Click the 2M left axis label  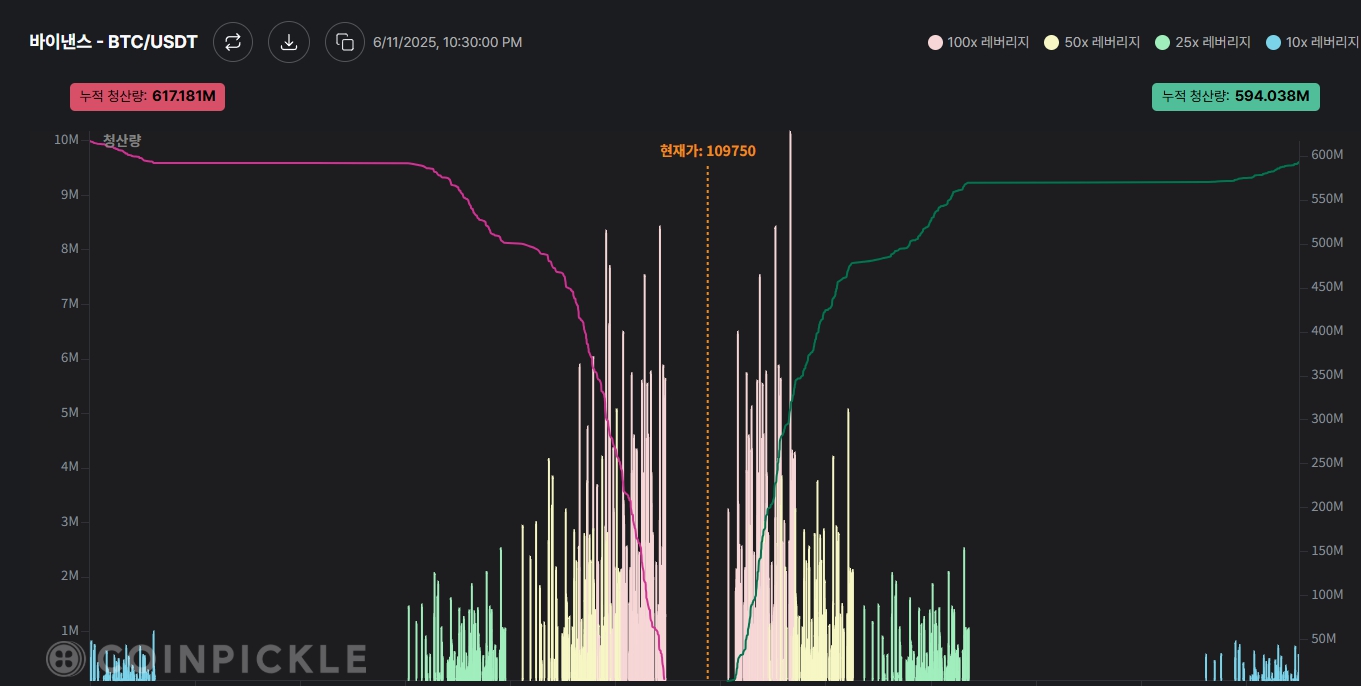[x=70, y=576]
